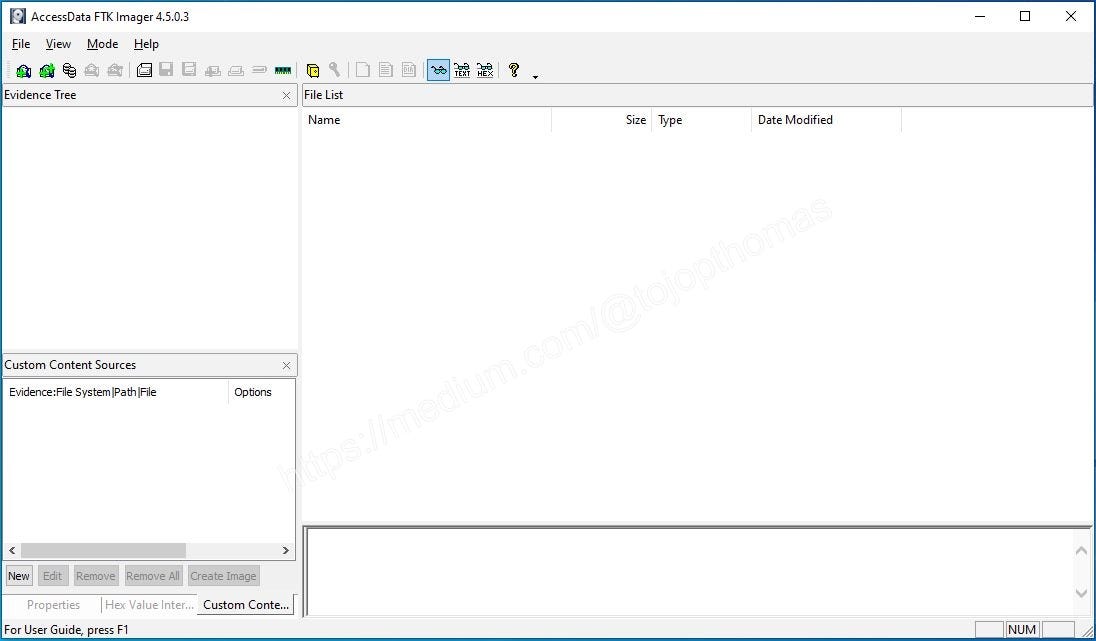1096x641 pixels.
Task: Click the Remove All Evidence Items icon
Action: (115, 70)
